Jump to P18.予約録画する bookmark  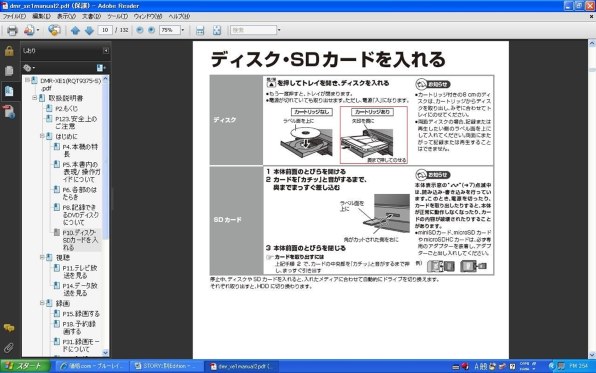pos(79,328)
